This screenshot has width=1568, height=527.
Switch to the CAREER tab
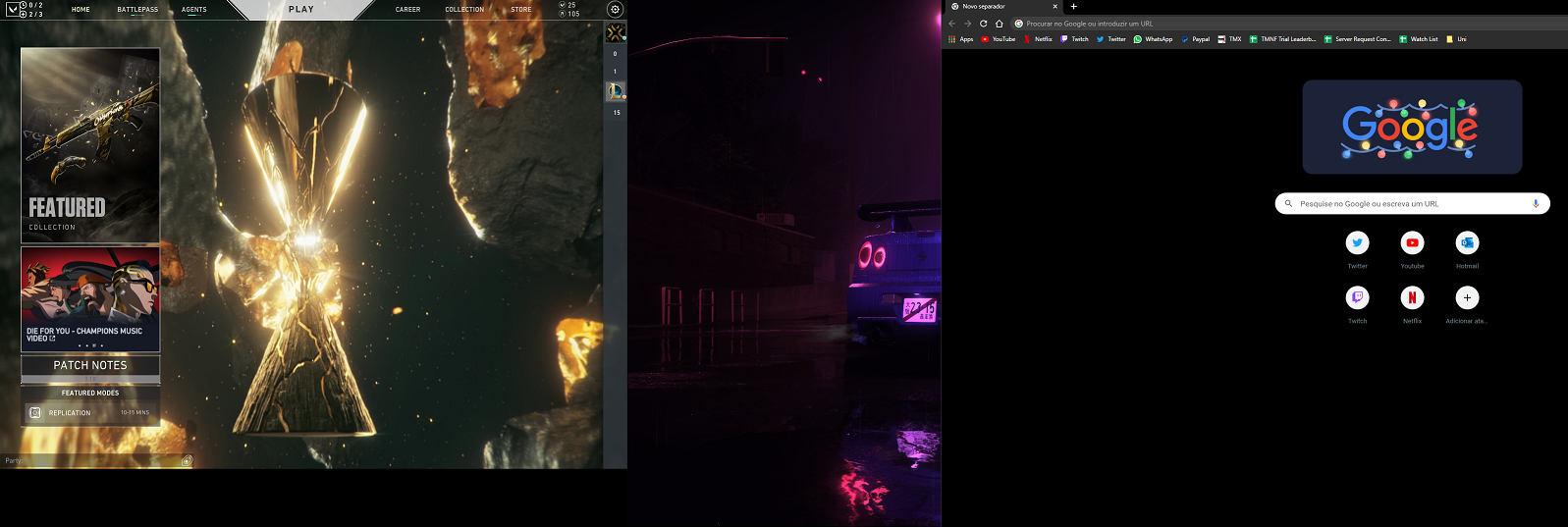pyautogui.click(x=407, y=10)
